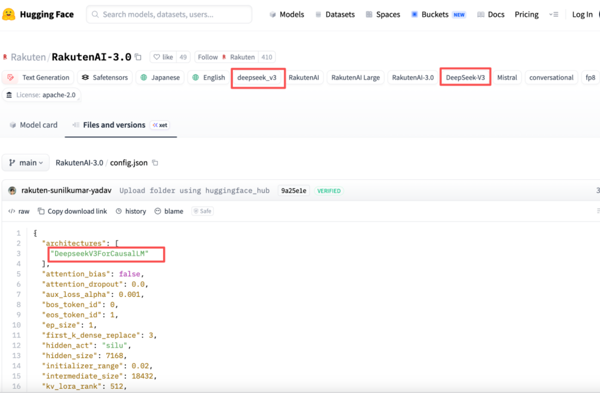The height and width of the screenshot is (393, 600).
Task: Open the file history
Action: coord(131,211)
